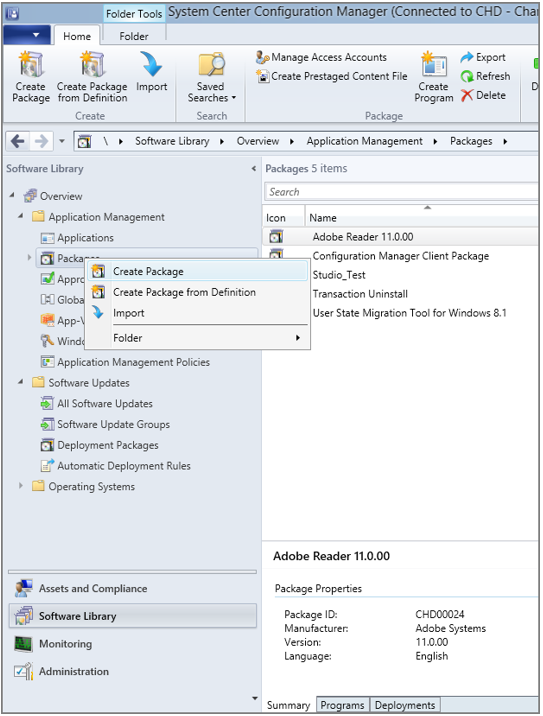Image resolution: width=543 pixels, height=716 pixels.
Task: Refresh the package list
Action: tap(485, 76)
